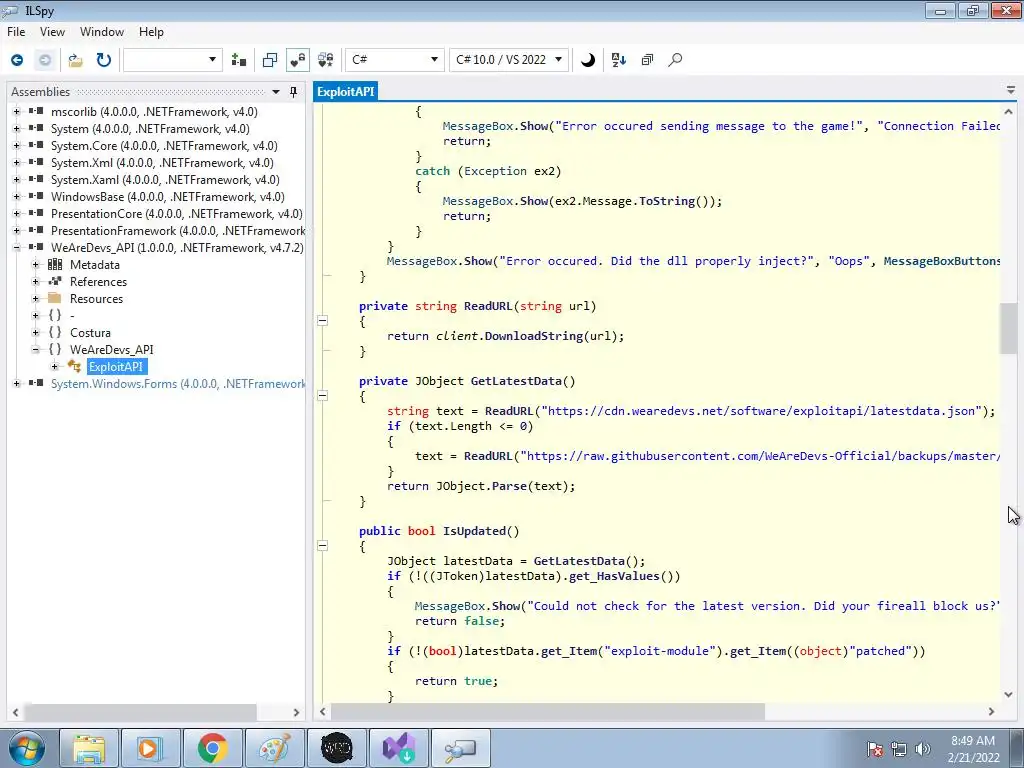Click the manage assembly lists icon
This screenshot has width=1024, height=768.
pos(239,60)
